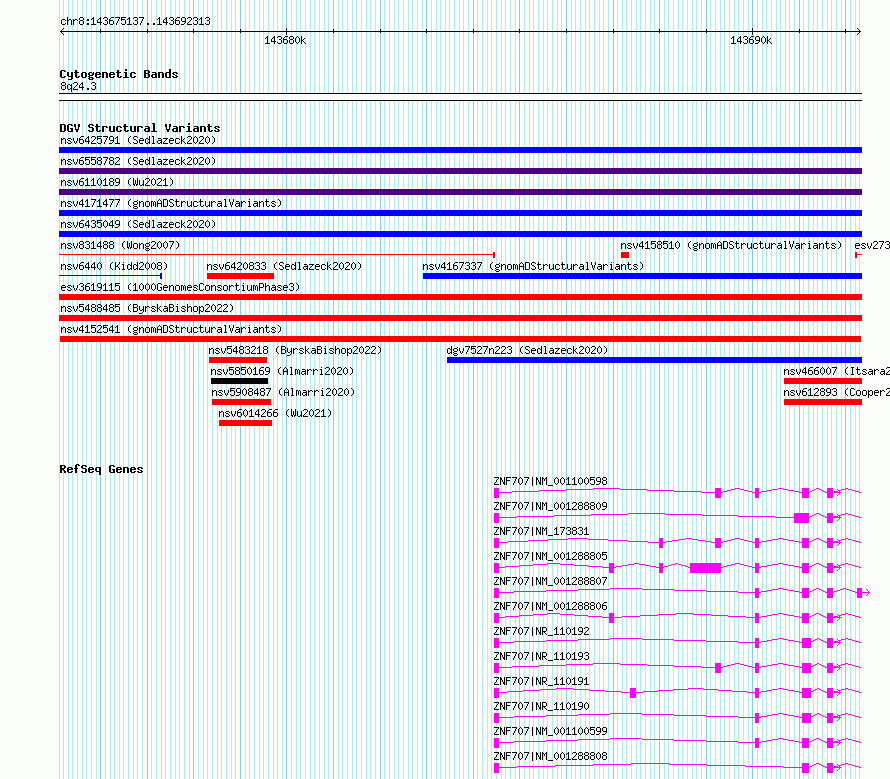Open the ZNF707|NR_110191 transcript label
The height and width of the screenshot is (779, 890).
click(541, 681)
